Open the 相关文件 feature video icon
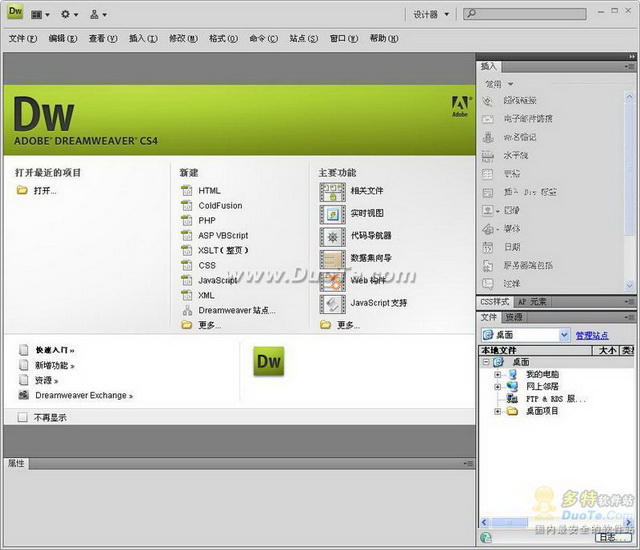 332,192
